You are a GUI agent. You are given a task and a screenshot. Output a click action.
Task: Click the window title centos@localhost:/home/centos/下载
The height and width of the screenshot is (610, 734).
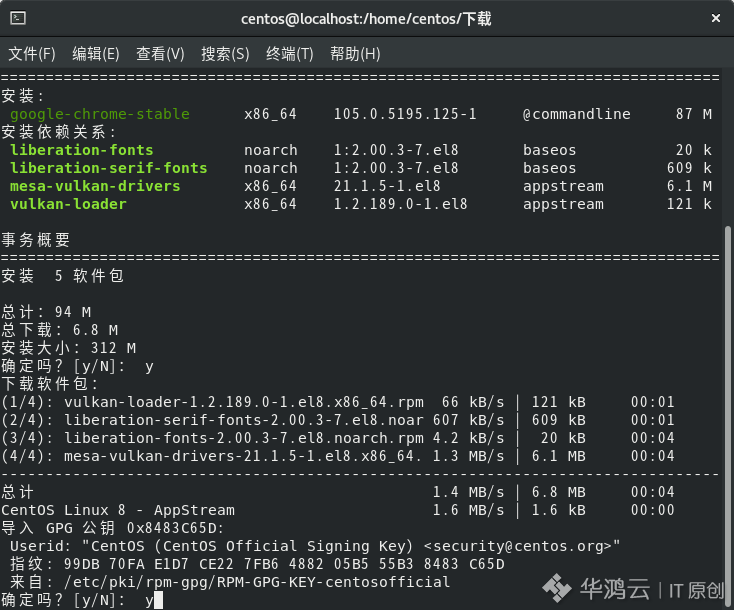coord(366,19)
